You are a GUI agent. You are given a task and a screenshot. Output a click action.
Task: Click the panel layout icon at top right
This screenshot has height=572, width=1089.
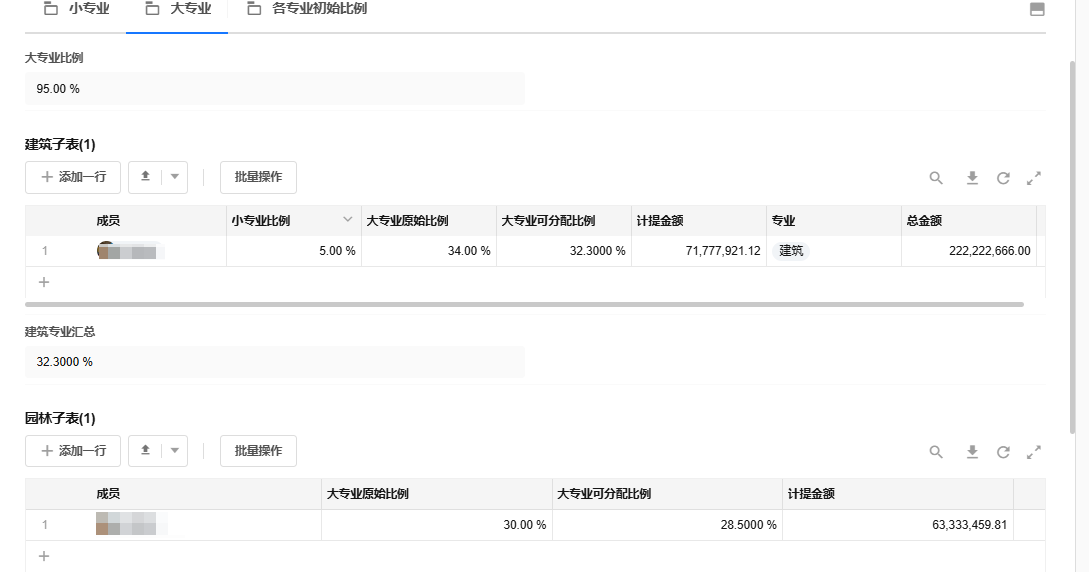(x=1037, y=9)
